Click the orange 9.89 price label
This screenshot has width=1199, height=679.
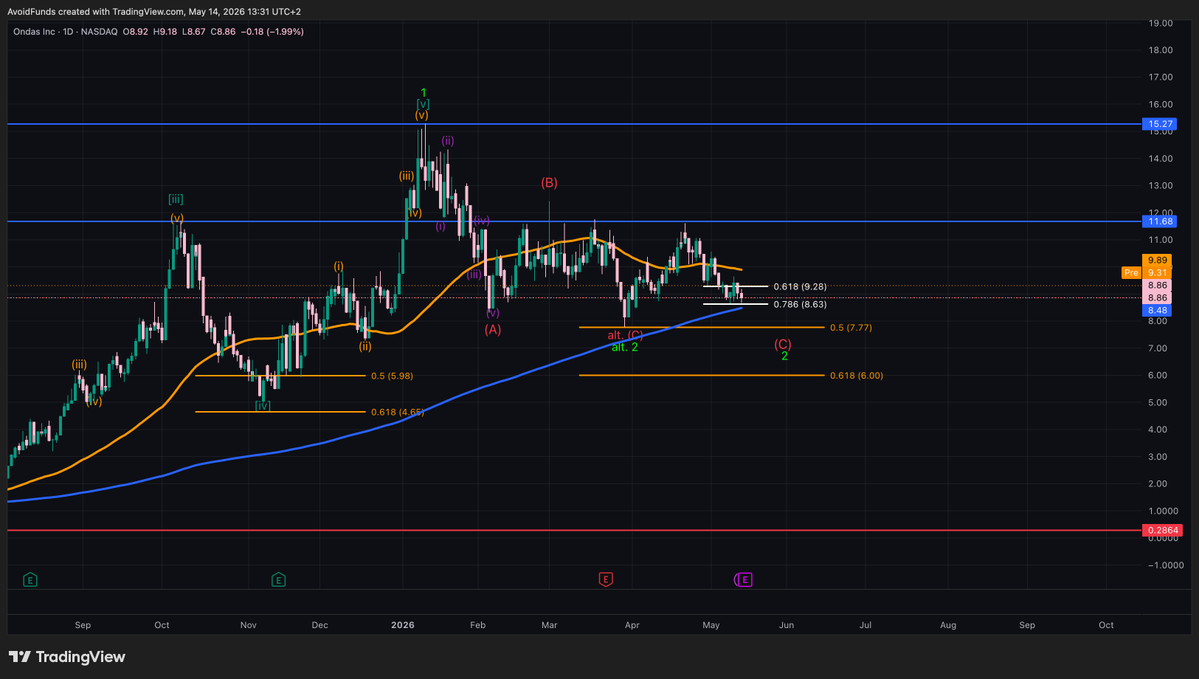click(x=1157, y=260)
